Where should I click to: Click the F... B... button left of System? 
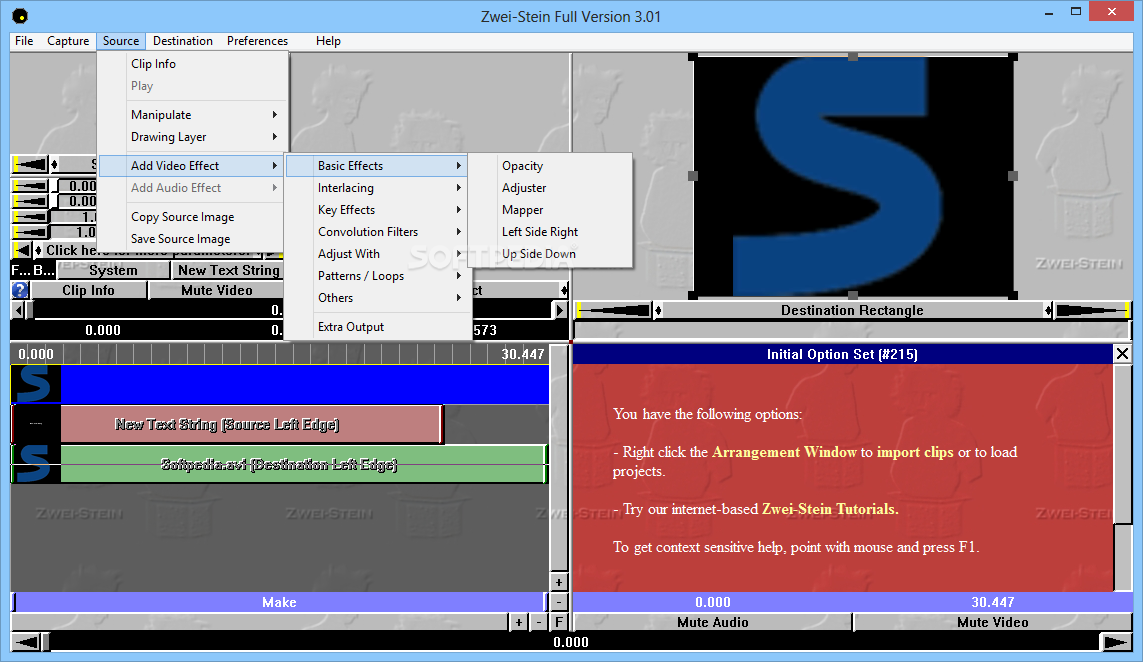(33, 270)
